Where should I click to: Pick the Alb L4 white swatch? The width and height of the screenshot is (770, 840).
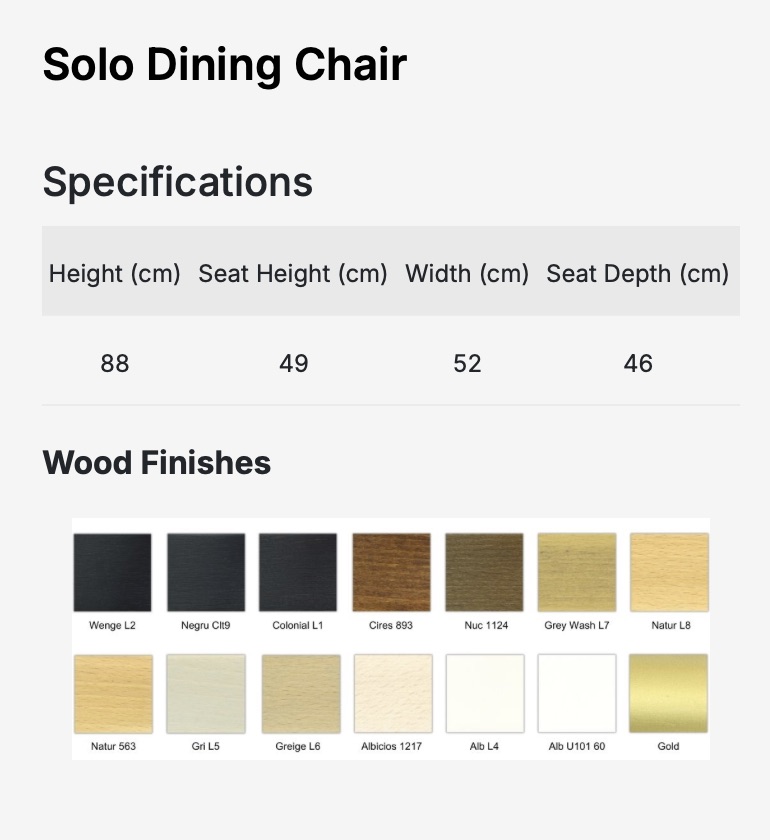484,694
